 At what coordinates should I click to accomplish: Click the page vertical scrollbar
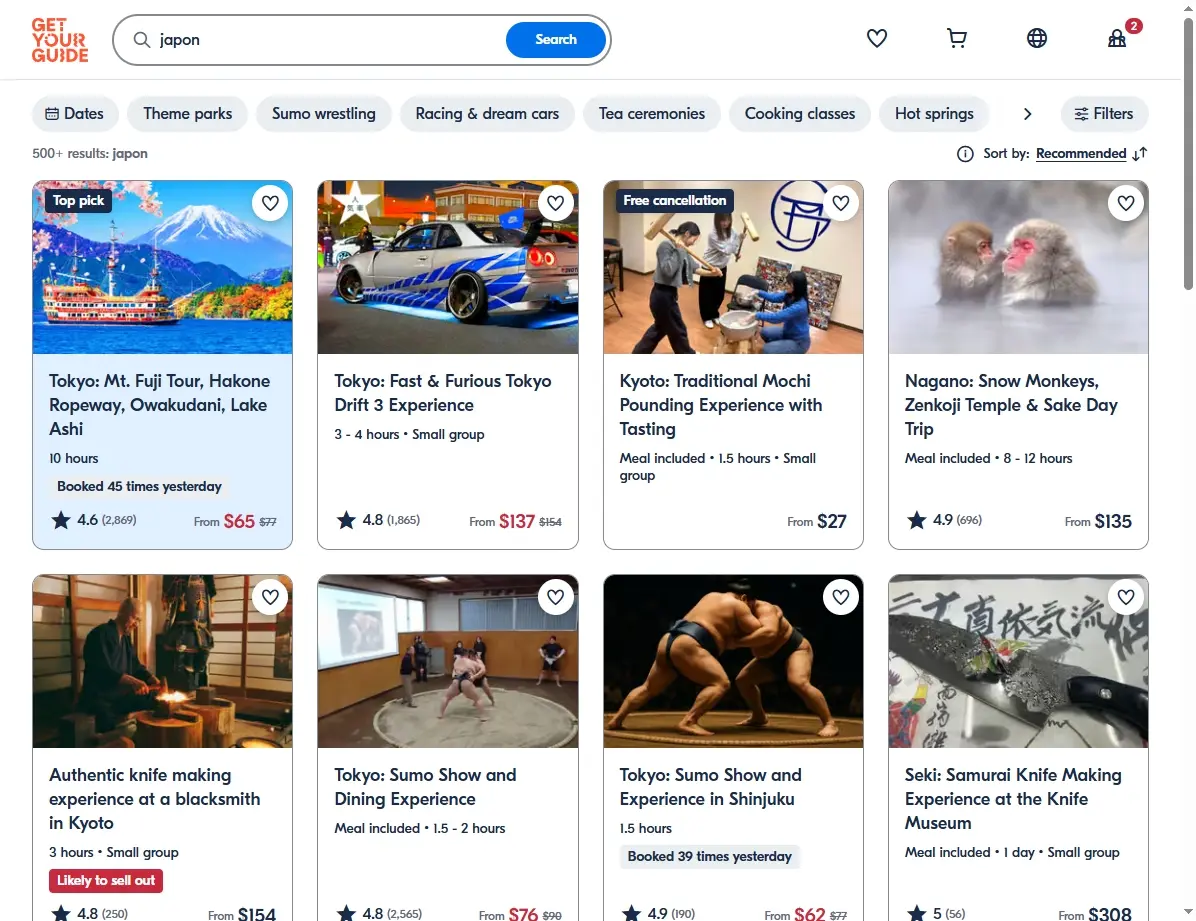(1188, 153)
